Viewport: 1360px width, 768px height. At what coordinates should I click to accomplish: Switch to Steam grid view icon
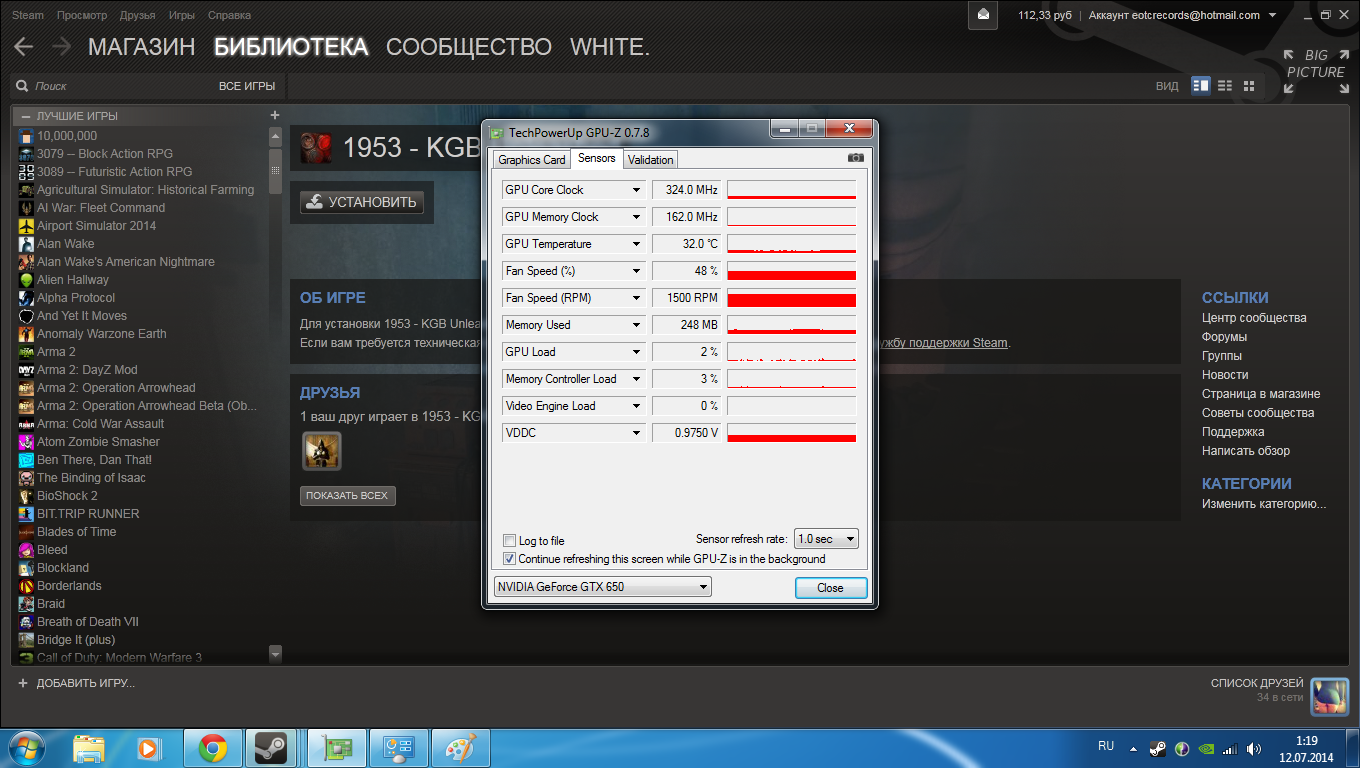(x=1249, y=86)
